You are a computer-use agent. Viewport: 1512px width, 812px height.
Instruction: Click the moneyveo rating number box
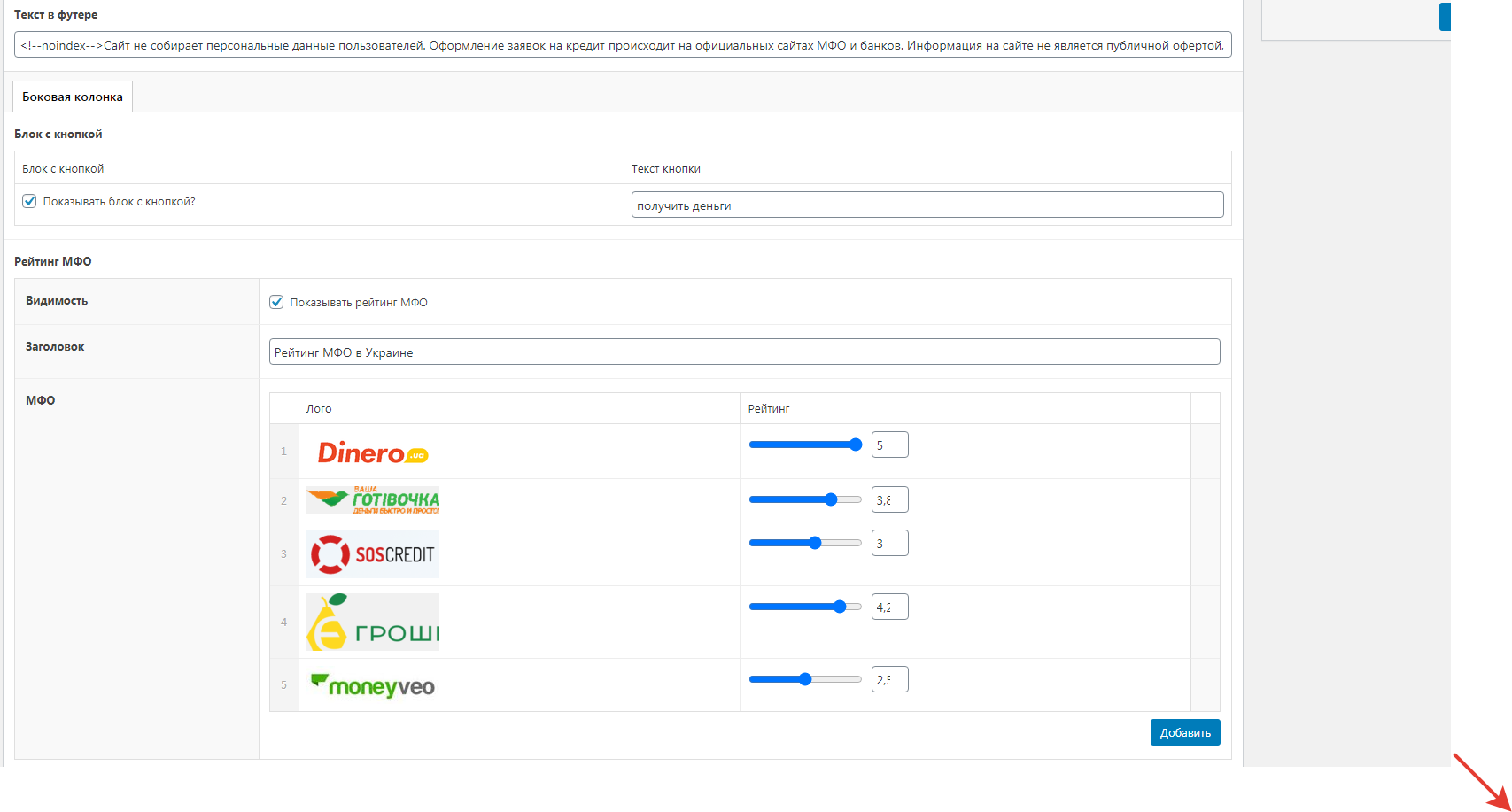pos(889,680)
